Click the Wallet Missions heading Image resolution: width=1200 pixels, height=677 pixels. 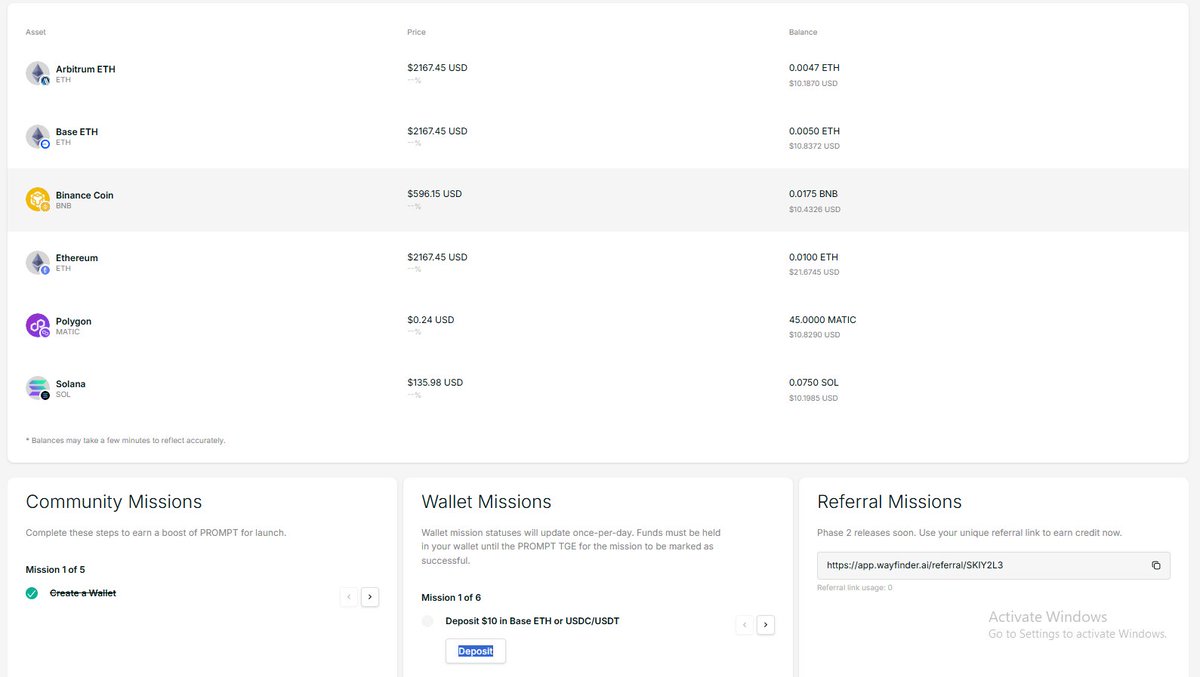tap(486, 502)
